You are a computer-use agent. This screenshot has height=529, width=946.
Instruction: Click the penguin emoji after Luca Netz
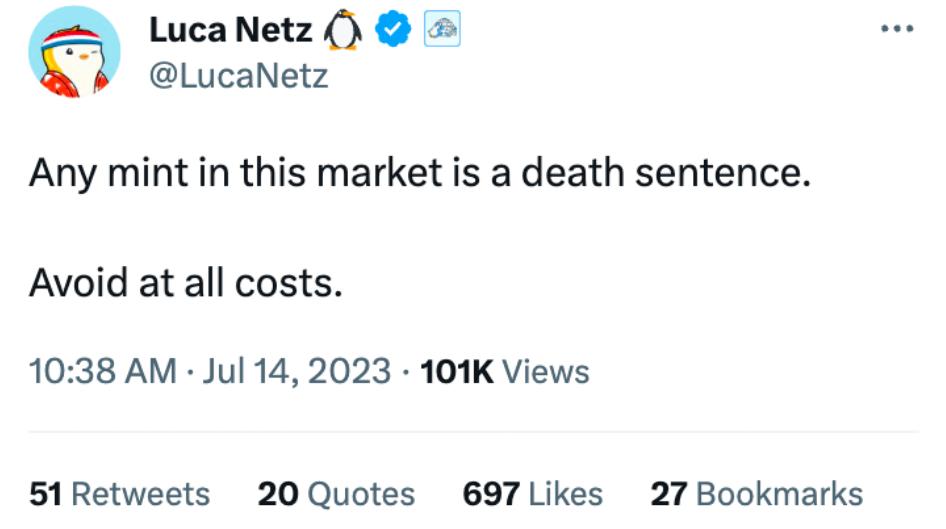(x=342, y=33)
